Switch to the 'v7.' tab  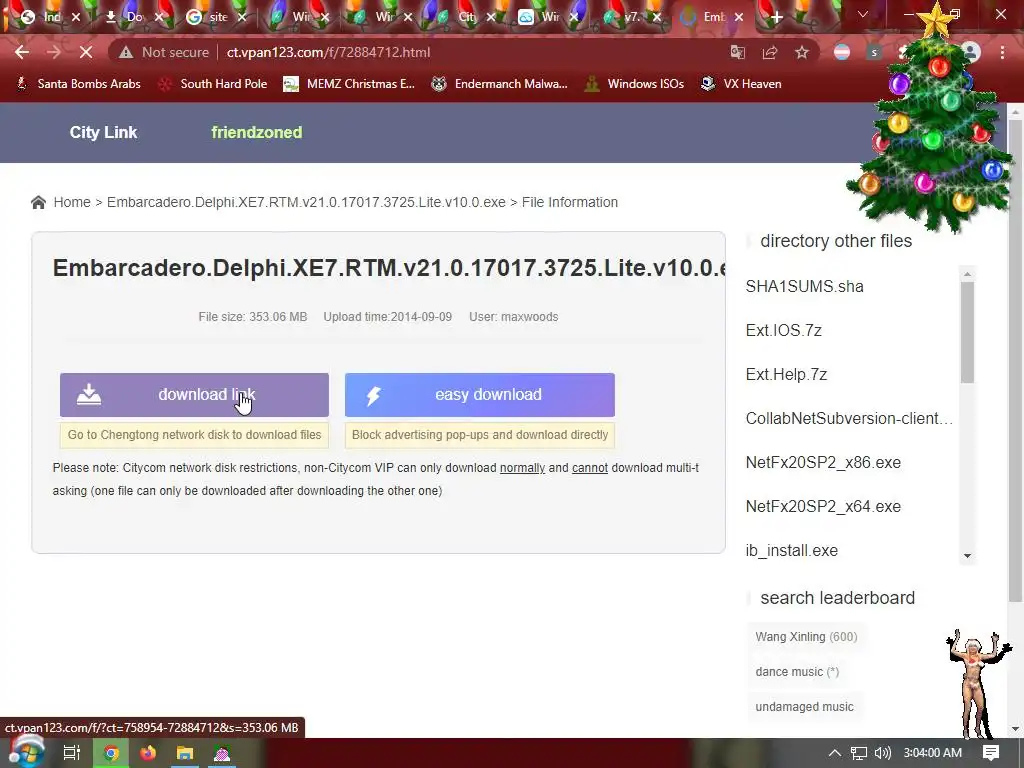pyautogui.click(x=629, y=18)
